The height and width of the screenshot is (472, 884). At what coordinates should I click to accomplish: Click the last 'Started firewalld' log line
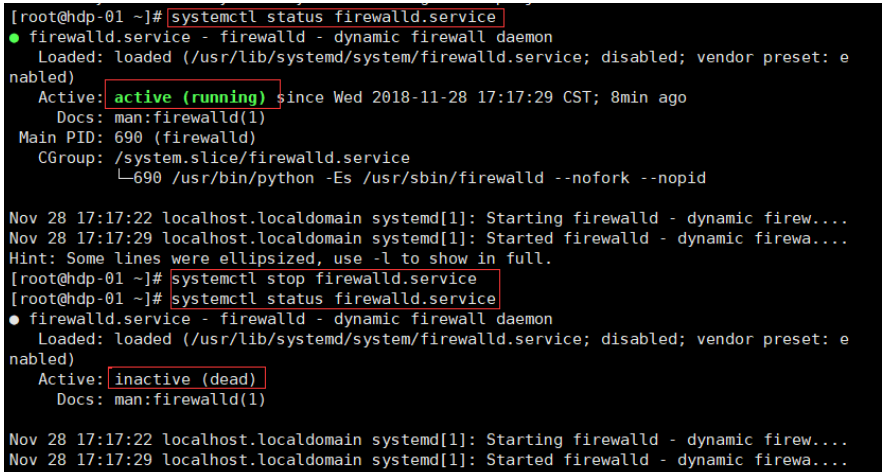coord(428,461)
